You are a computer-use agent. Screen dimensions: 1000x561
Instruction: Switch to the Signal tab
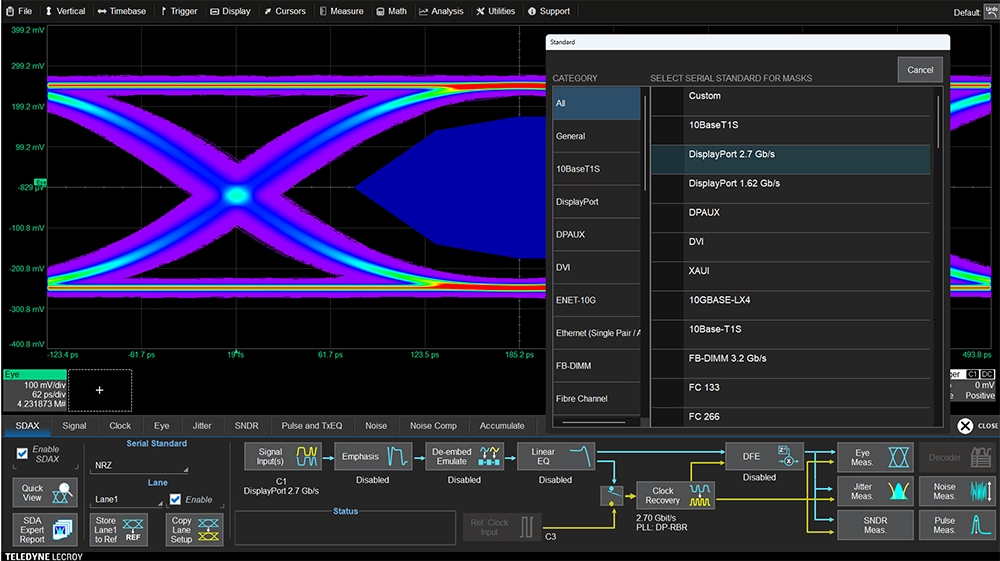coord(74,425)
